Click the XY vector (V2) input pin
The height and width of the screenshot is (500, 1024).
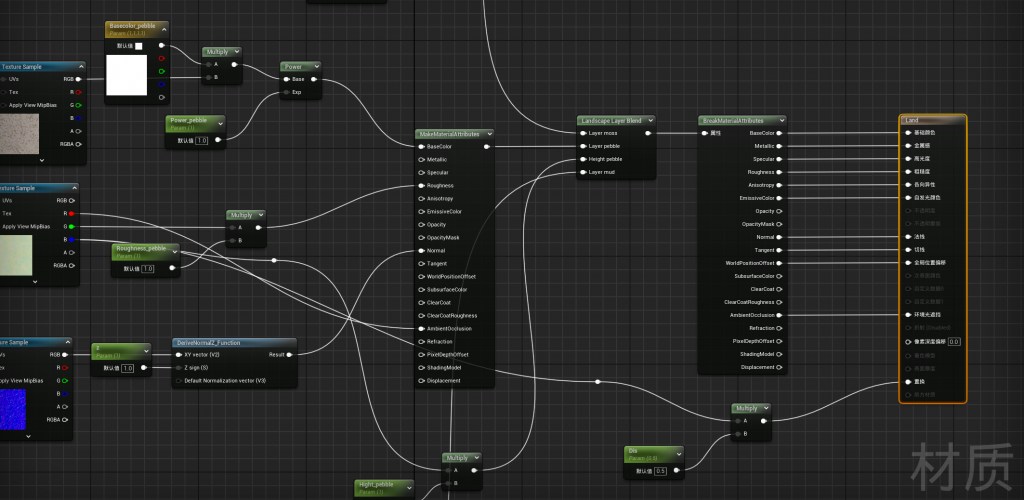pos(179,354)
